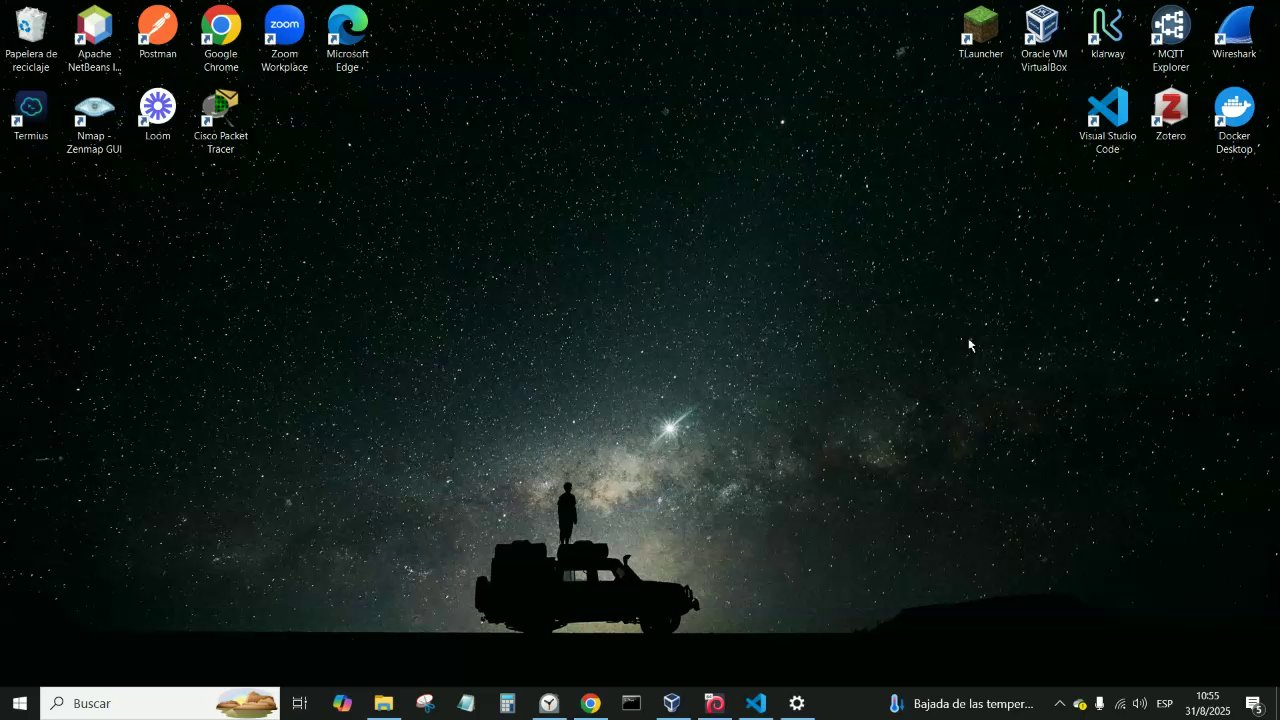The image size is (1280, 720).
Task: Change the ESP input language
Action: point(1165,703)
